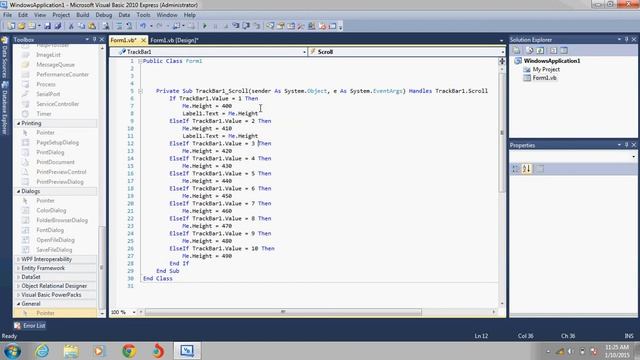This screenshot has height=360, width=640.
Task: Open Object Browser from the toolbar icon
Action: (x=291, y=26)
